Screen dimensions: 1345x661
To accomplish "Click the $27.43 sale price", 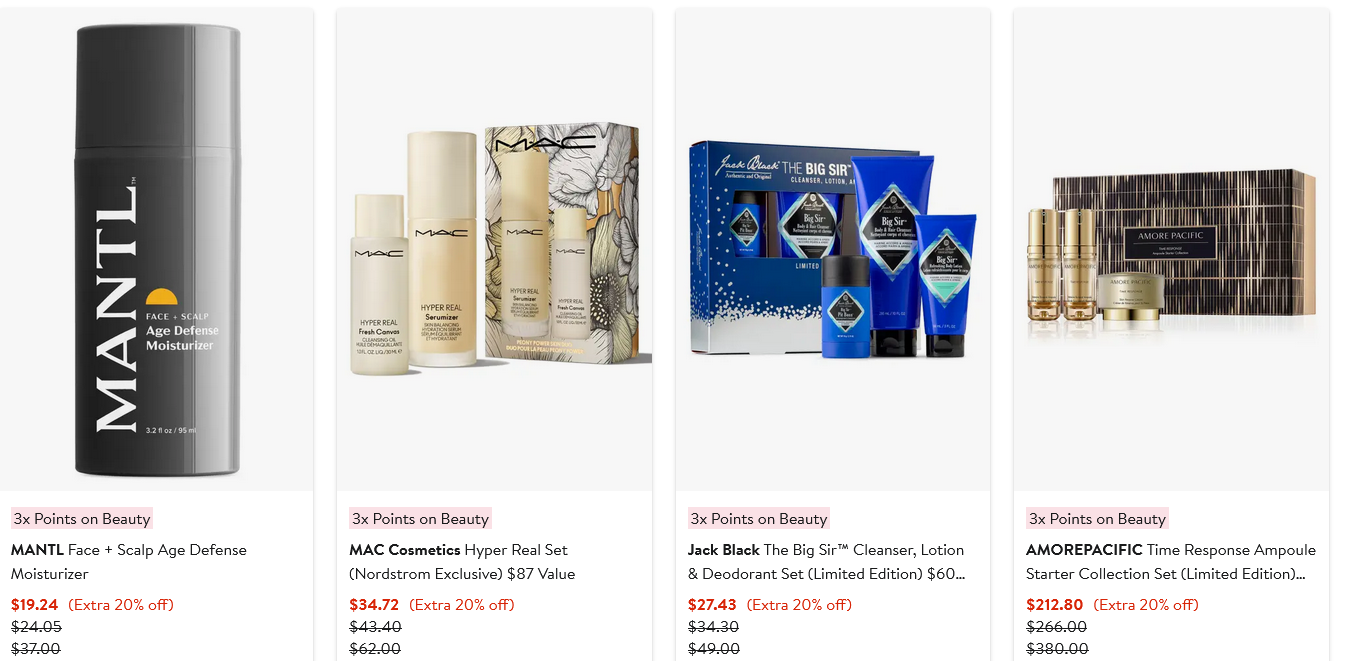I will click(712, 605).
